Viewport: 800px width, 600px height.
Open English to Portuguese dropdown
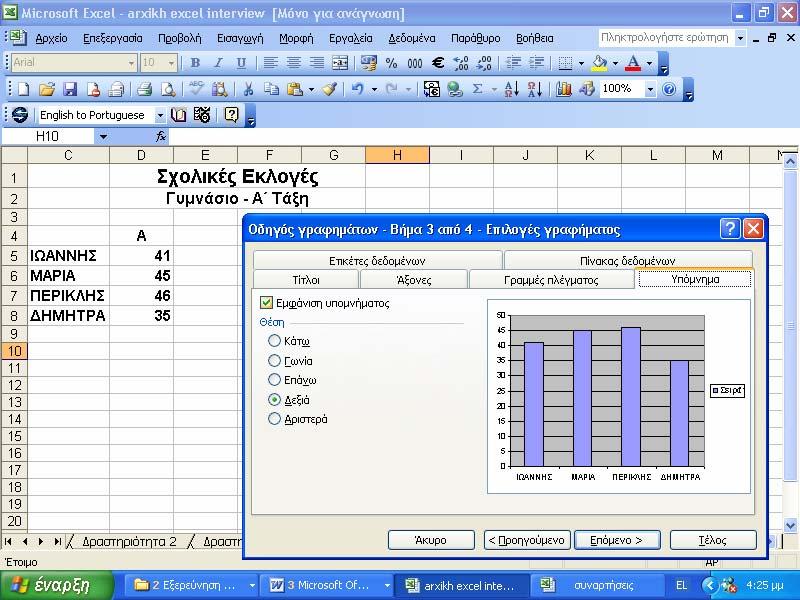click(160, 115)
